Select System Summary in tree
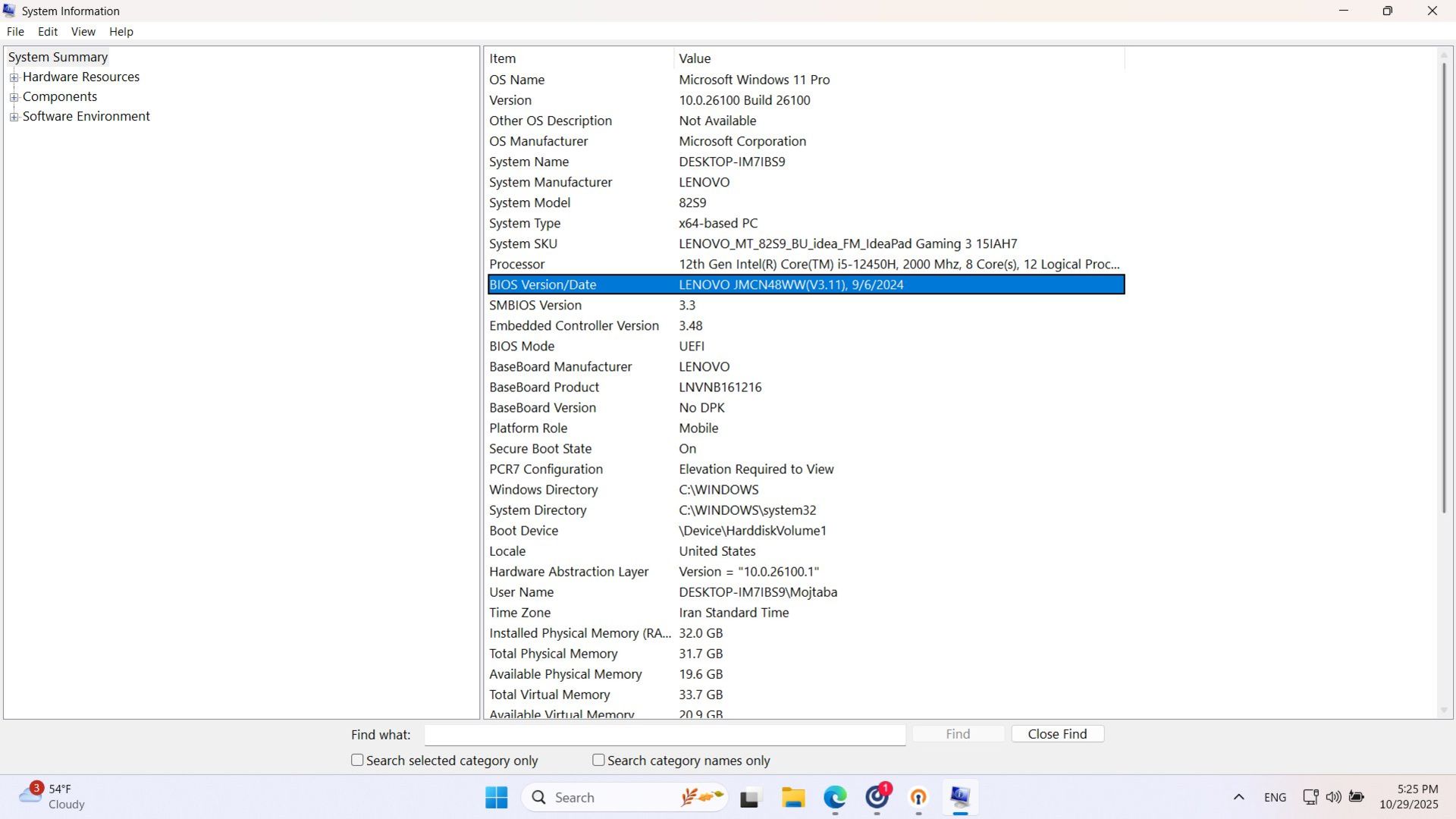This screenshot has height=819, width=1456. (x=58, y=58)
